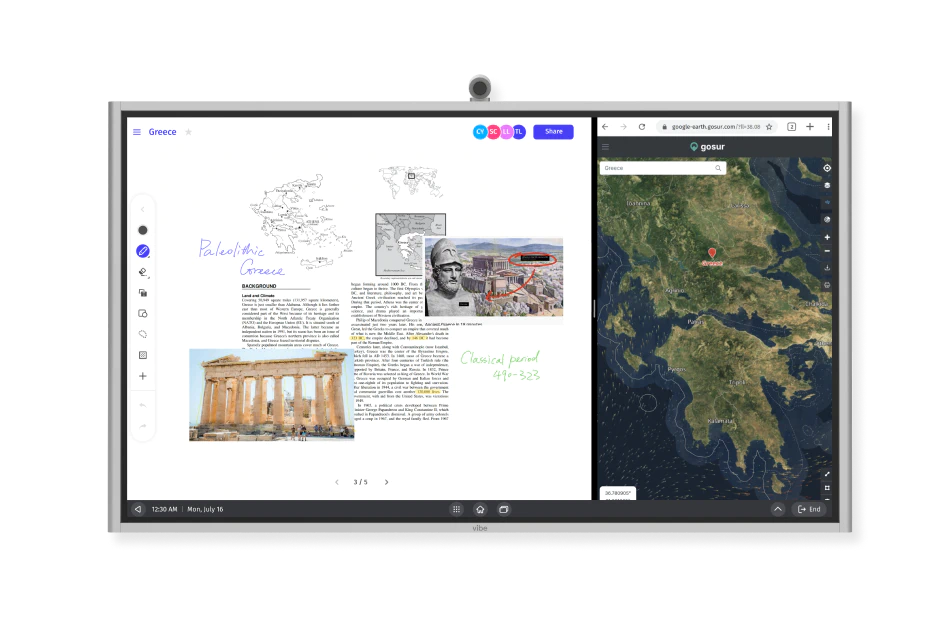Bookmark the google-earth.gosur.com page
Viewport: 948px width, 628px height.
770,127
